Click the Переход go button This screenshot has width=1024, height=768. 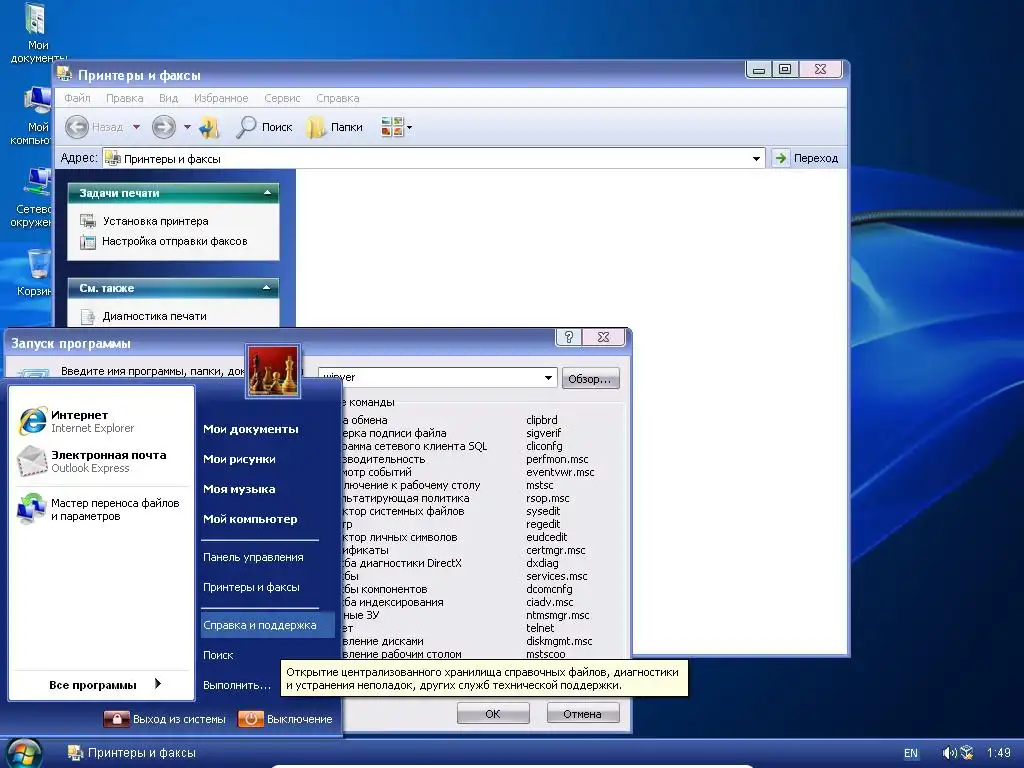click(x=805, y=158)
